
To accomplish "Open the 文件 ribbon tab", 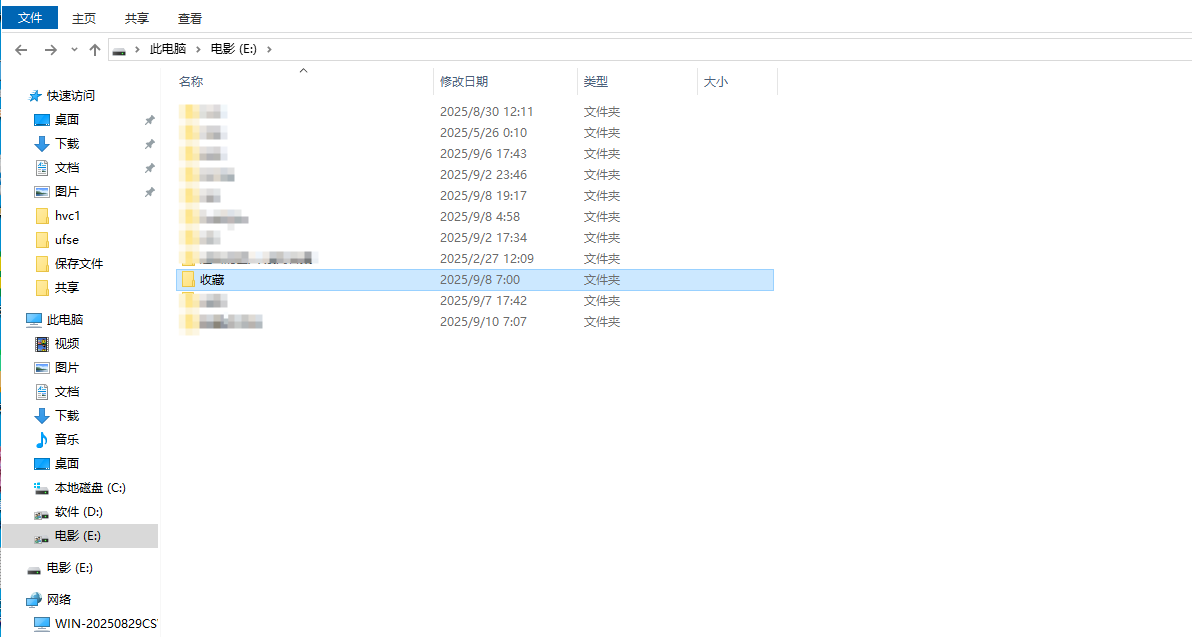I will [30, 17].
